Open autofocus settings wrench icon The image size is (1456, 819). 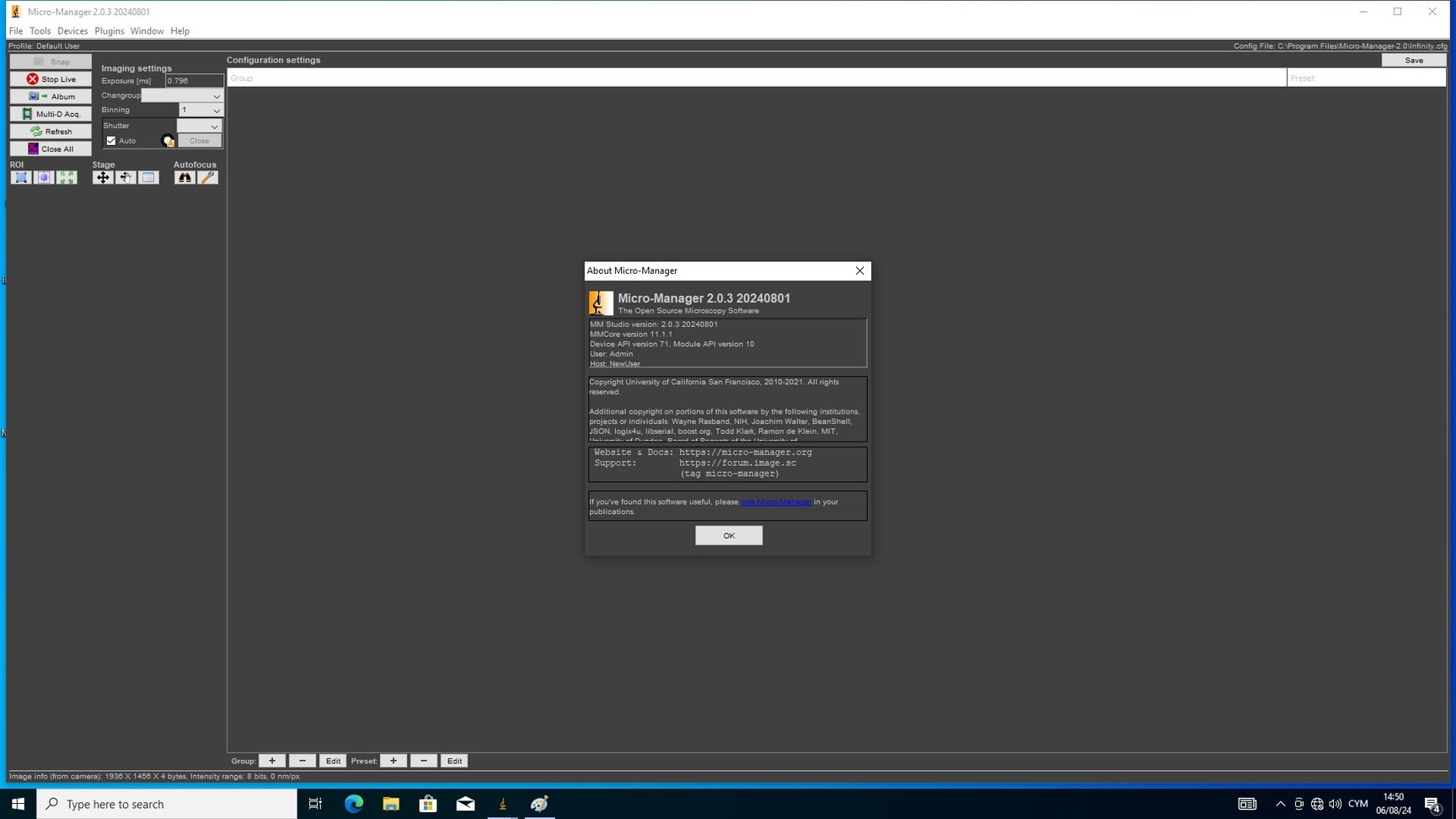[x=207, y=178]
